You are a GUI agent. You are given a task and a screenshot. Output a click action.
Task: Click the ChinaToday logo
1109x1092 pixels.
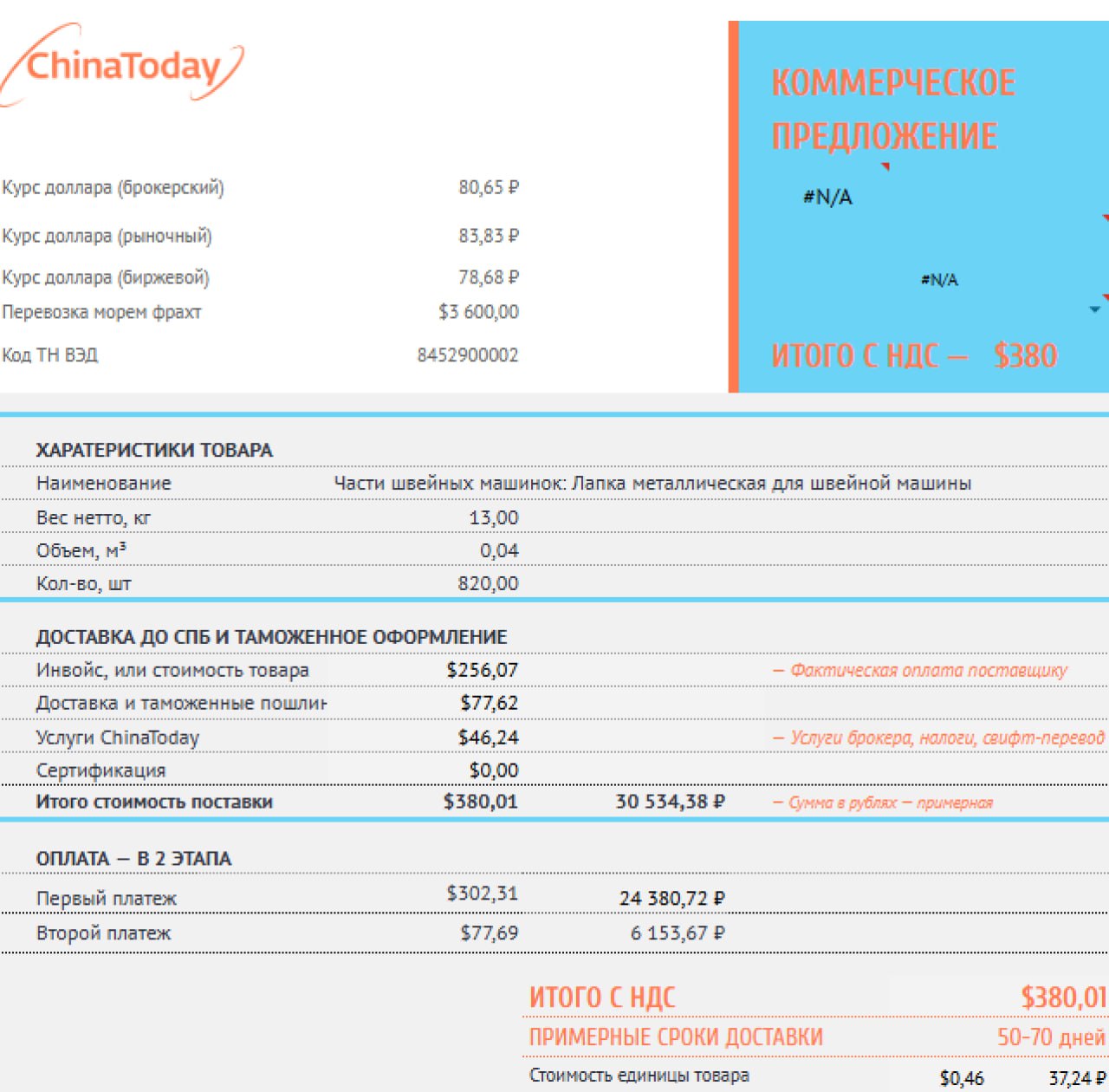coord(121,67)
